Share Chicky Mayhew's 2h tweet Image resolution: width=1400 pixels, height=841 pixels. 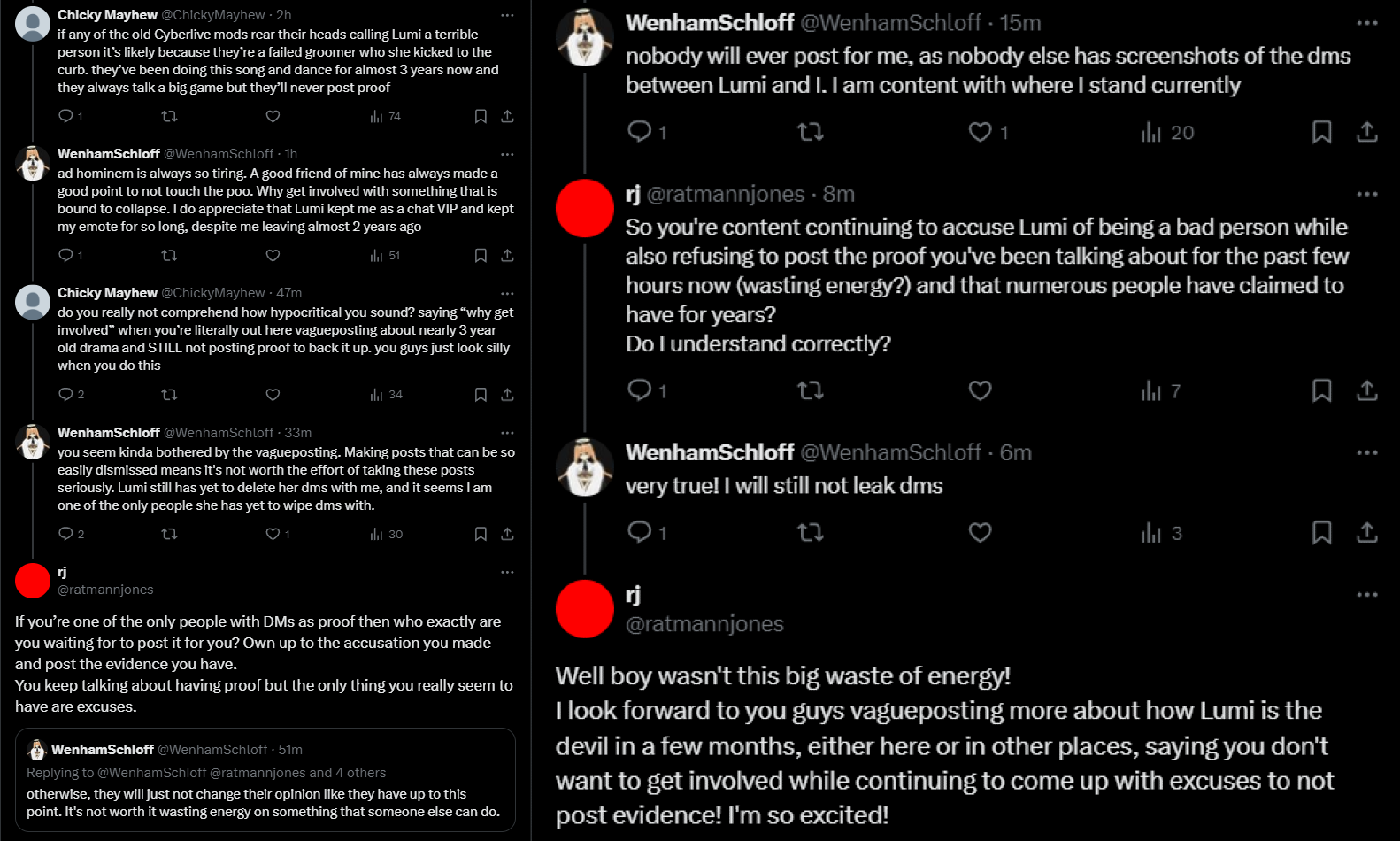(x=507, y=116)
